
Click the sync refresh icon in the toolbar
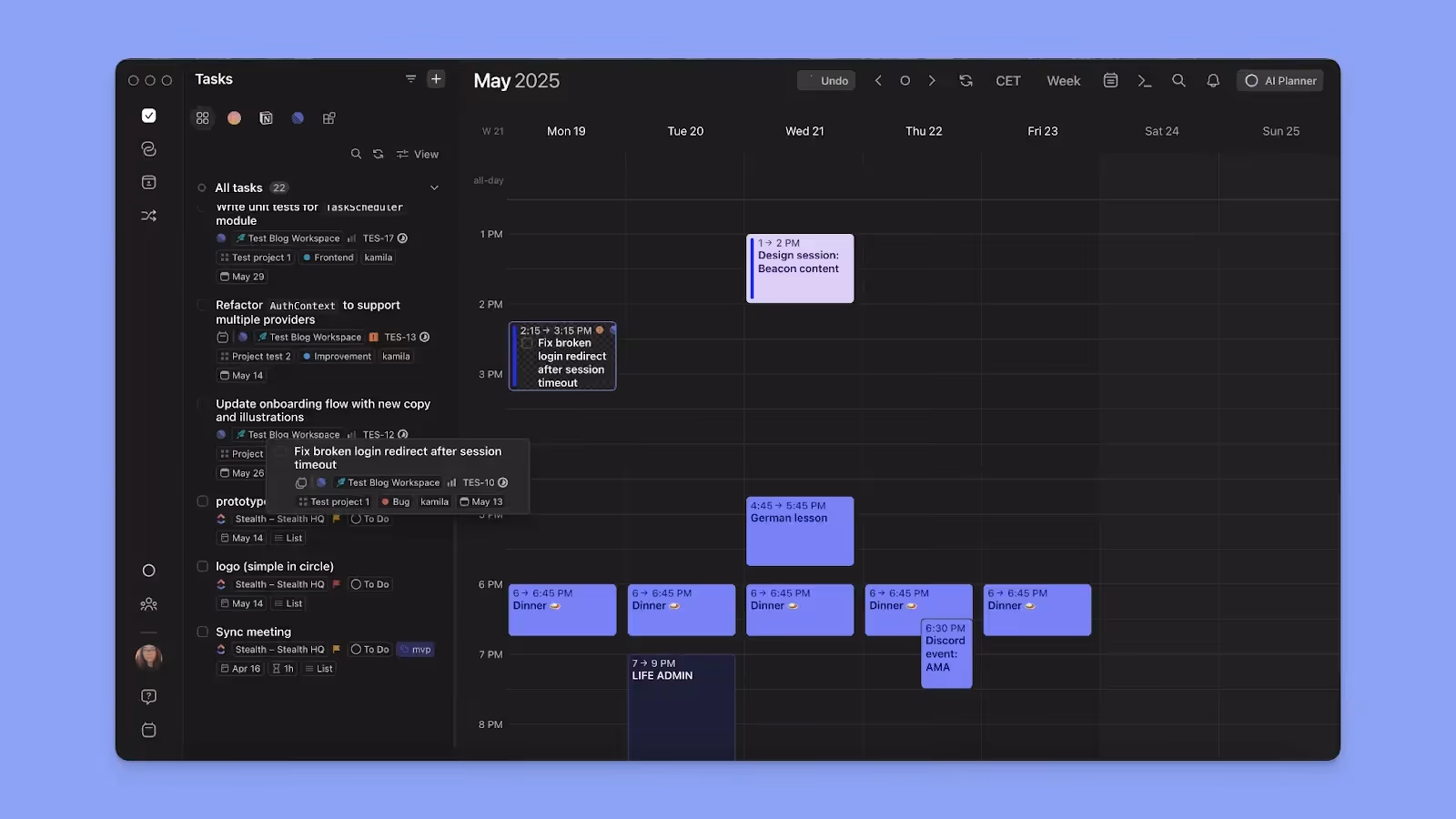[x=966, y=80]
